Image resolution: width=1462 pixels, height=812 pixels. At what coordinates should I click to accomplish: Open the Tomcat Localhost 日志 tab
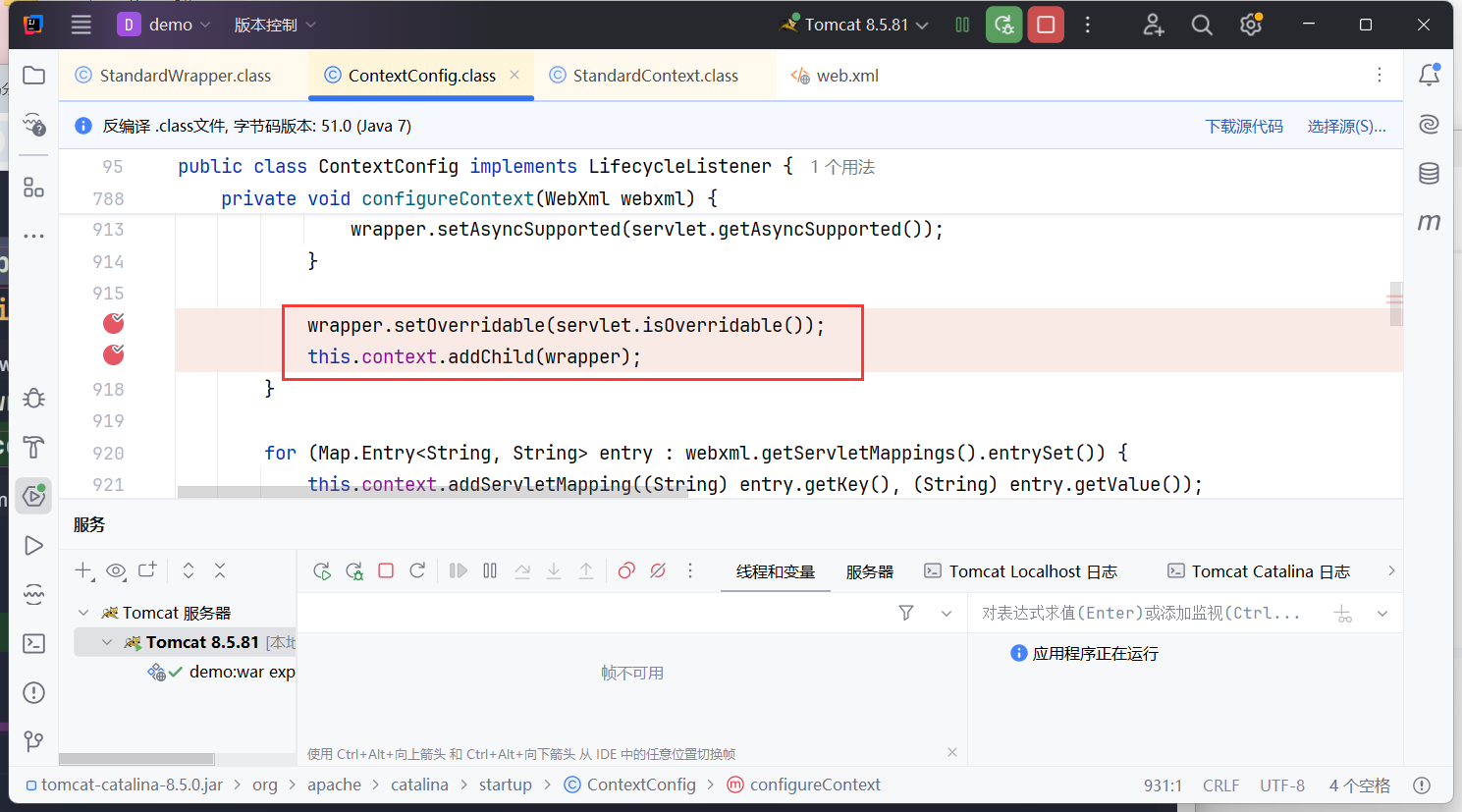[x=1032, y=571]
